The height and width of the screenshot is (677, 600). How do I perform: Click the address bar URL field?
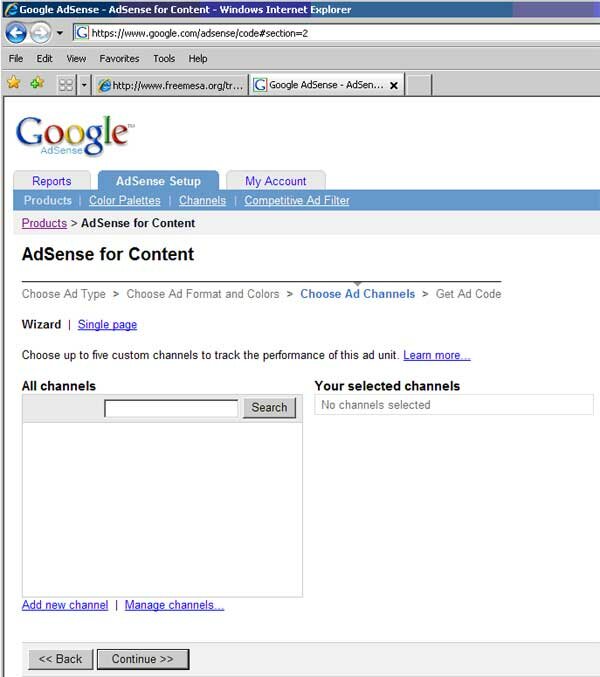(337, 33)
